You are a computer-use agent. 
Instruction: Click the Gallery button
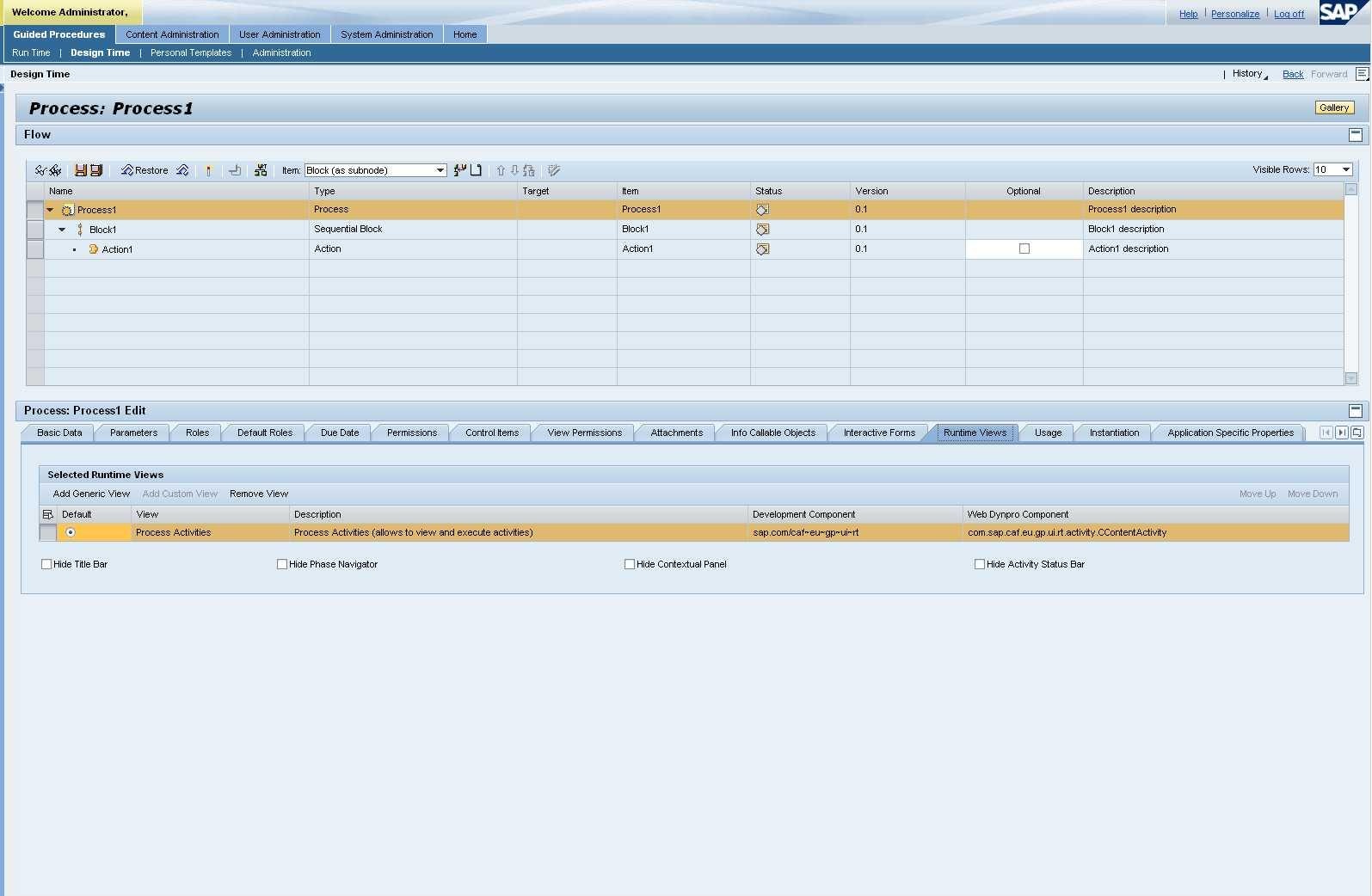pos(1334,107)
